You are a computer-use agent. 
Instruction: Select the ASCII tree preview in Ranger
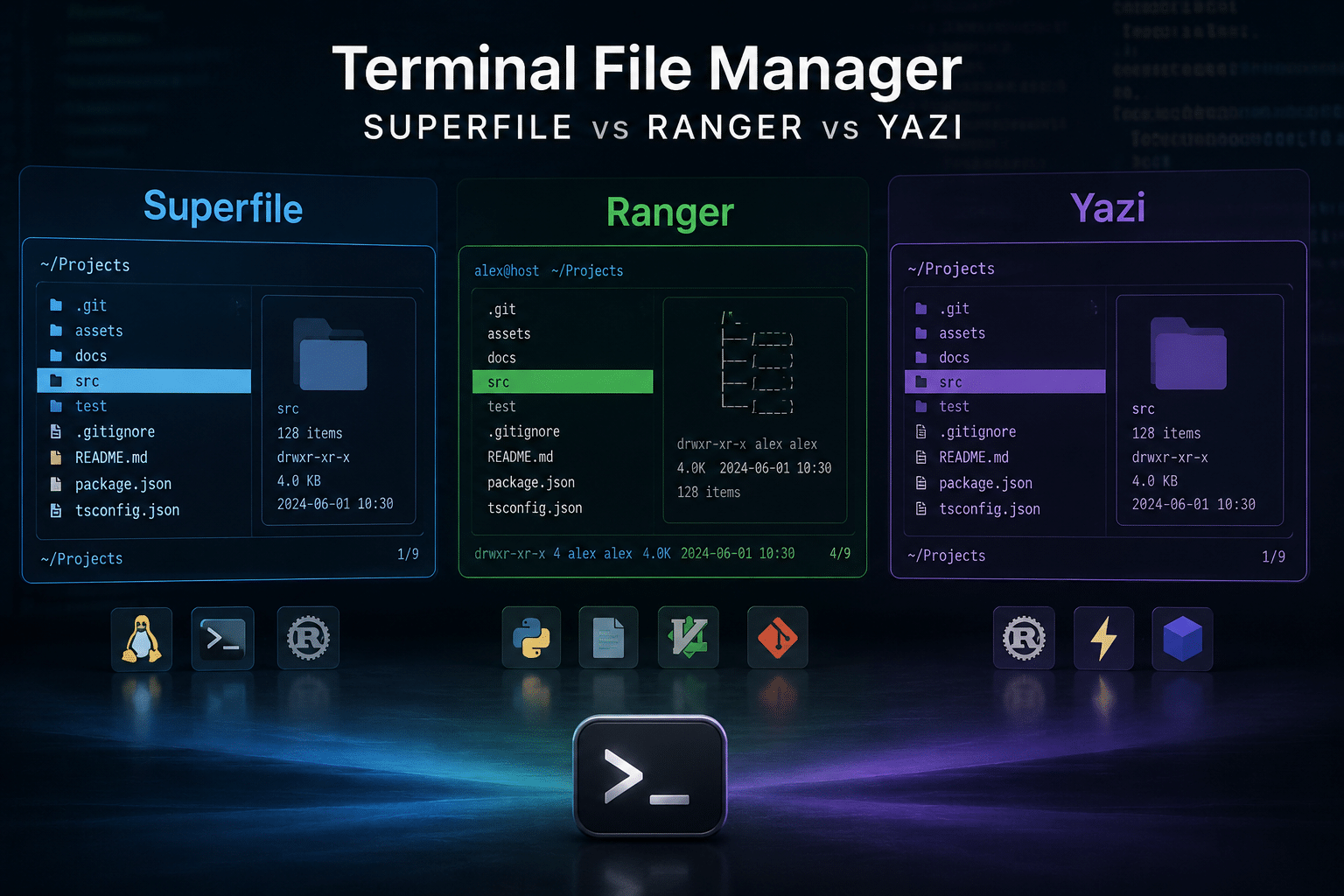(x=757, y=362)
